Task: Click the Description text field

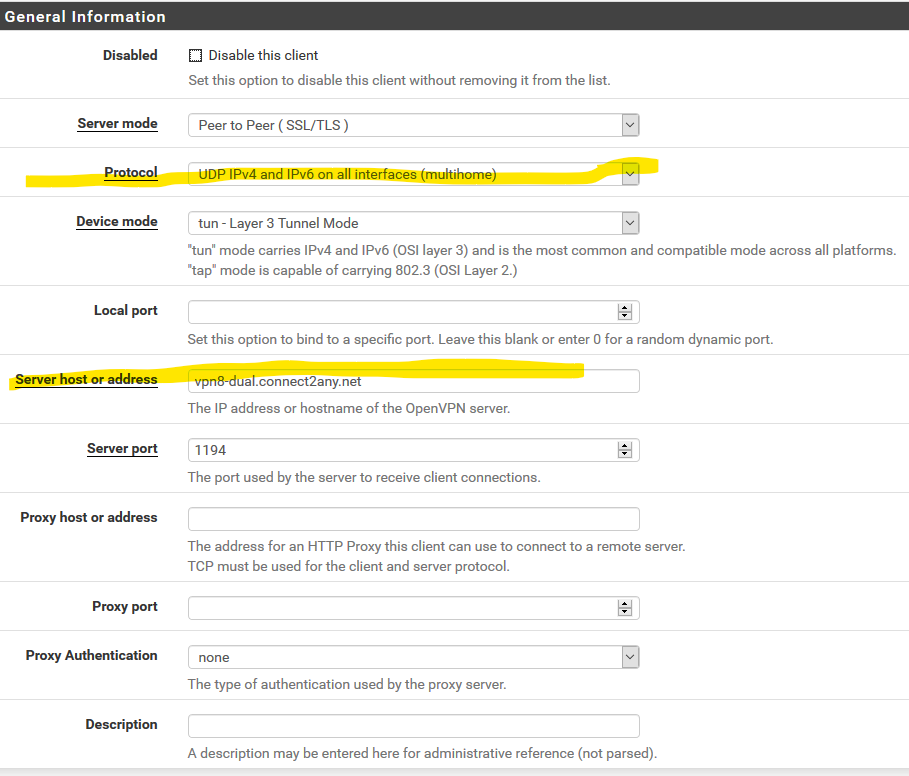Action: (413, 726)
